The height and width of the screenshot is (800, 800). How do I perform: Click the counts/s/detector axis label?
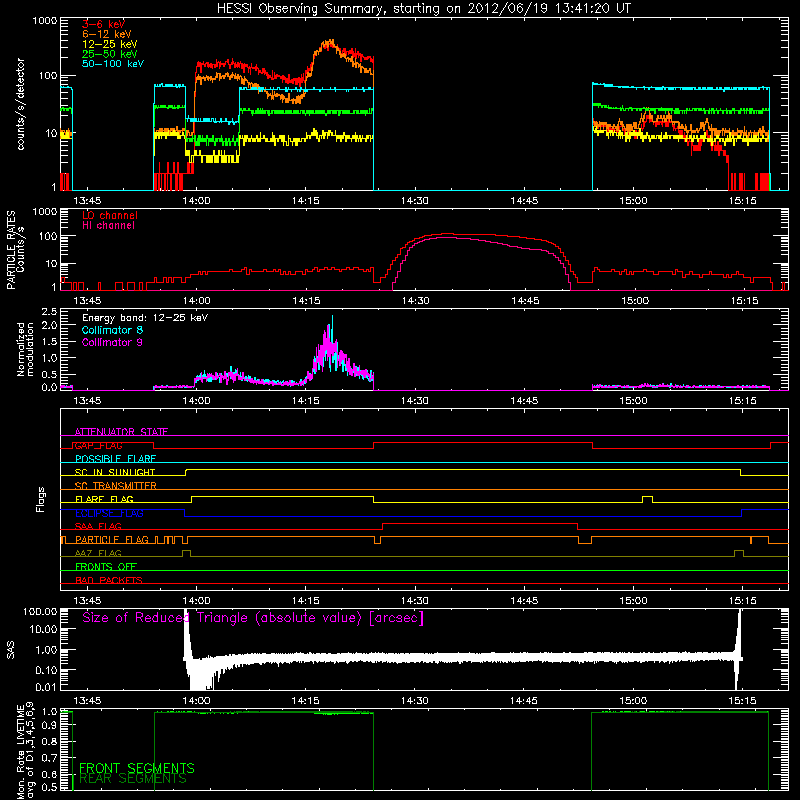pyautogui.click(x=20, y=104)
